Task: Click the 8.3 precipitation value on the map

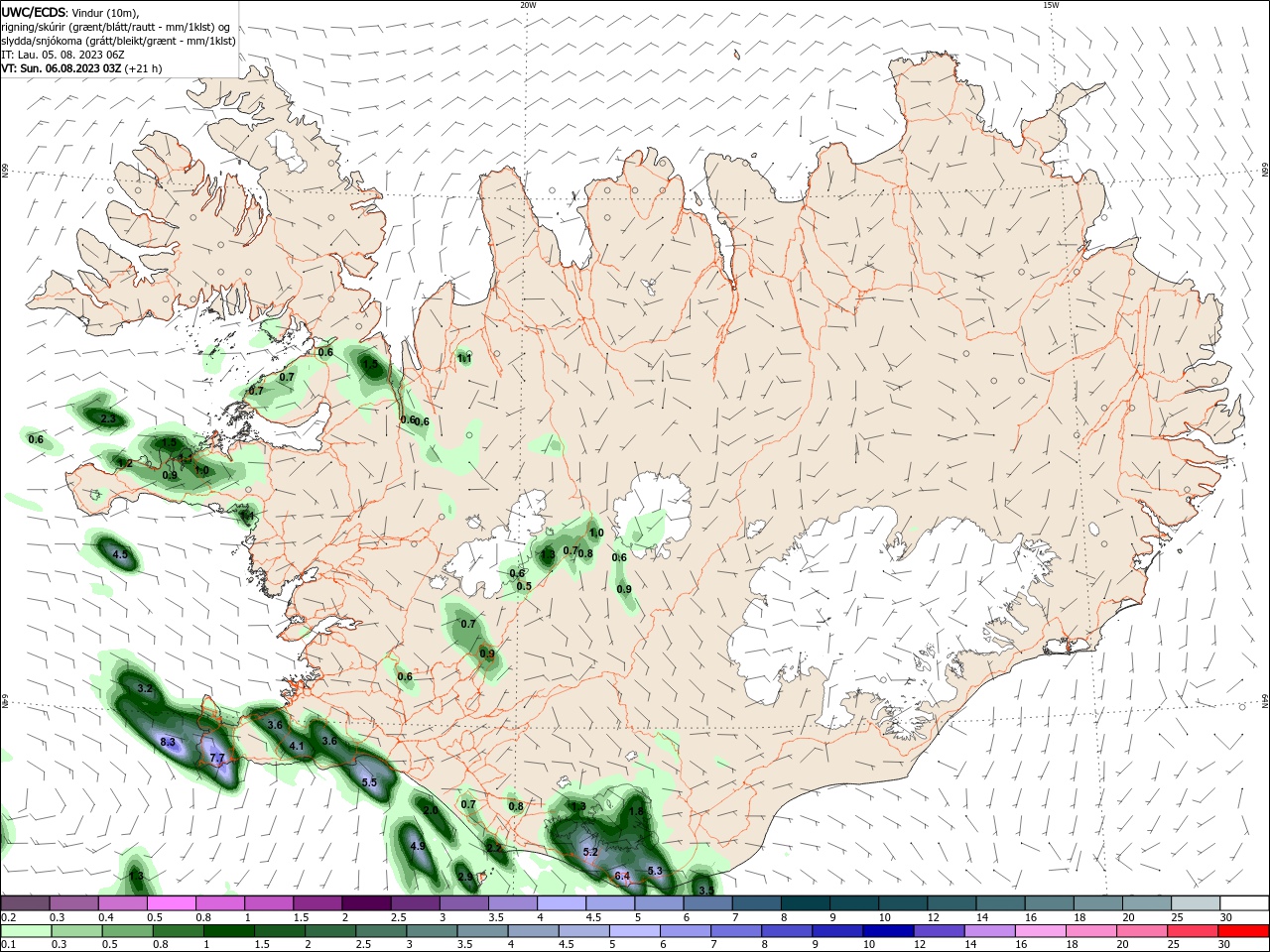Action: coord(168,742)
